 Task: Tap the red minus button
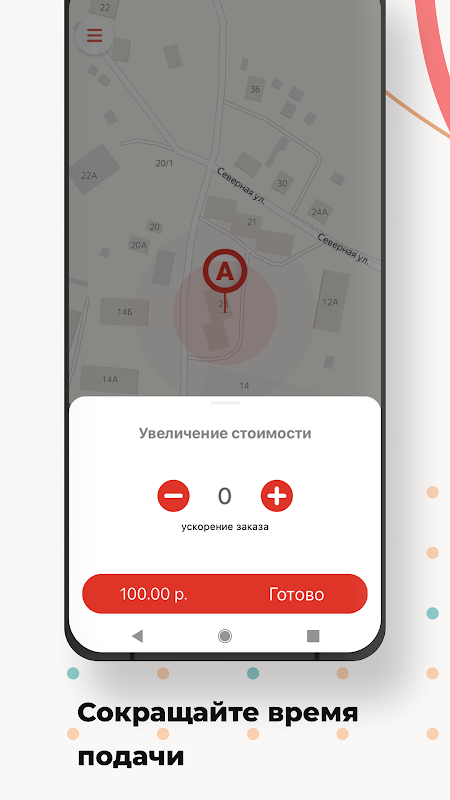coord(173,495)
